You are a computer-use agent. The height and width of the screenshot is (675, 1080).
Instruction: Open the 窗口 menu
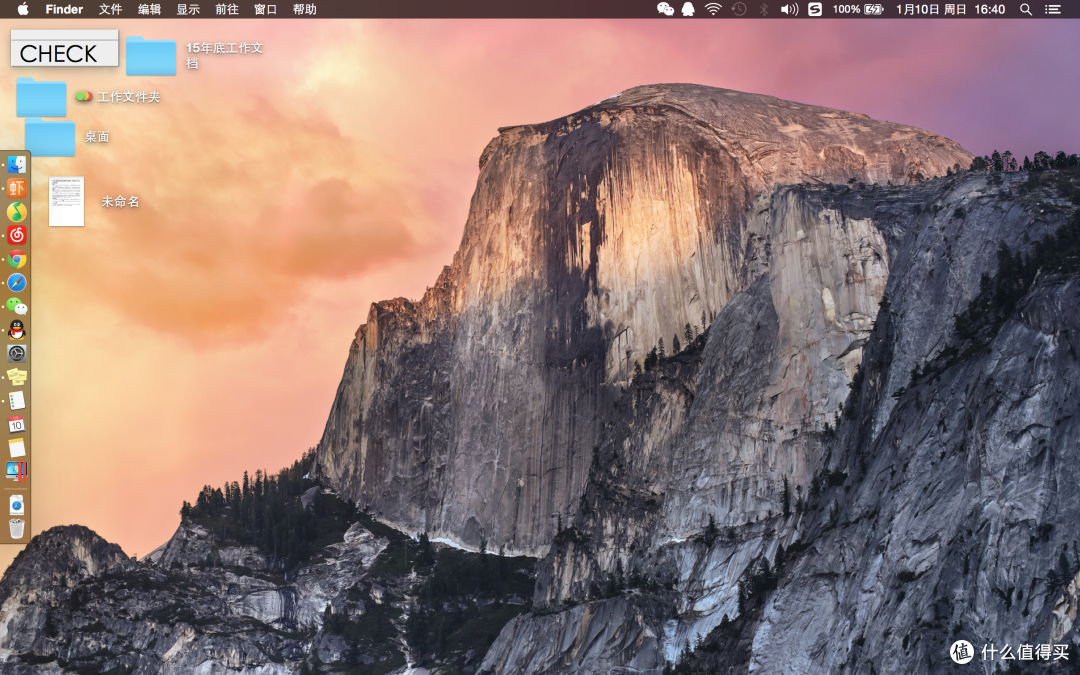tap(265, 9)
